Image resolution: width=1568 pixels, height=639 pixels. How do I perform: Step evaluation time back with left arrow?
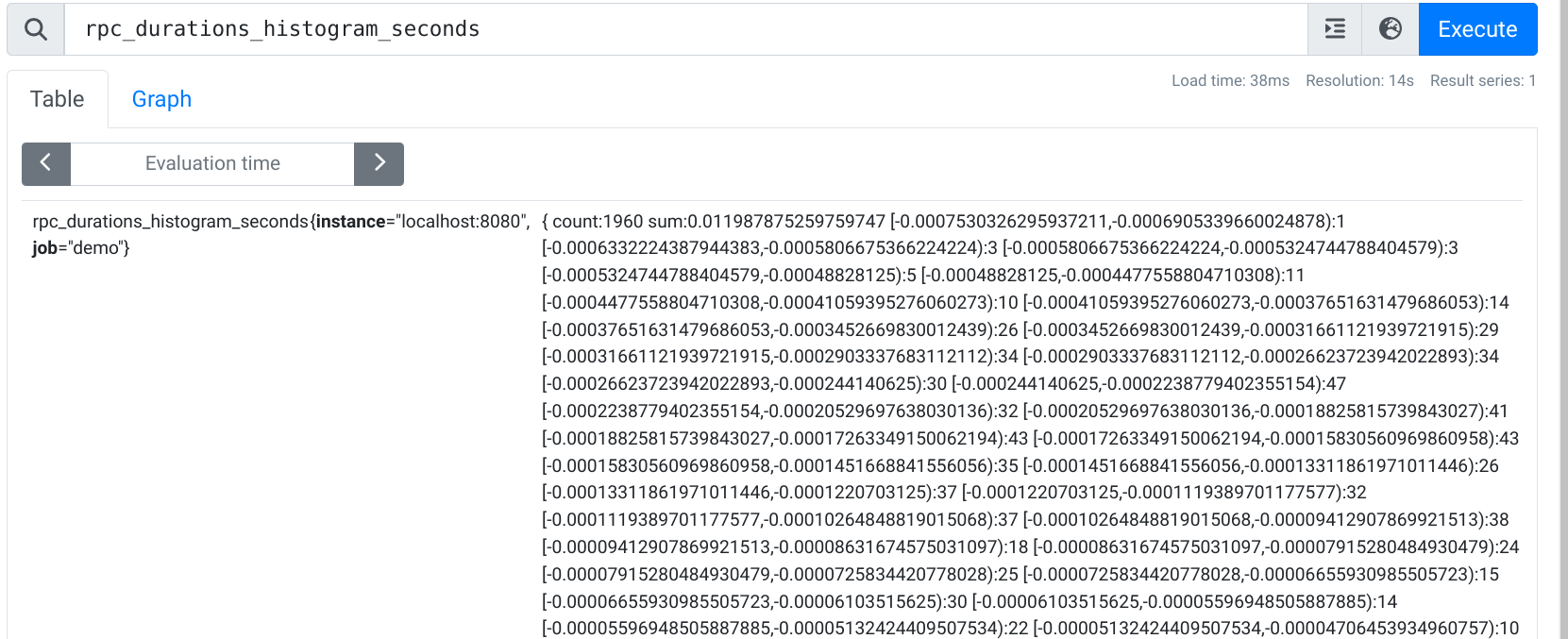[x=45, y=163]
